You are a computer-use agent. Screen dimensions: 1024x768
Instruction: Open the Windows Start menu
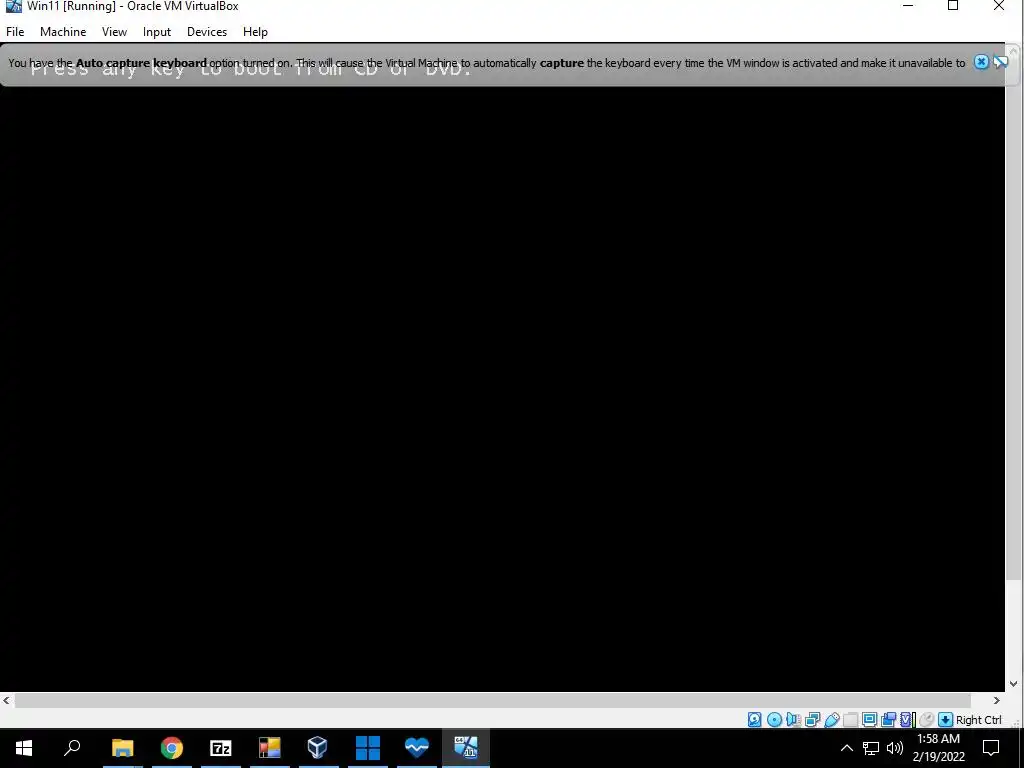point(24,748)
